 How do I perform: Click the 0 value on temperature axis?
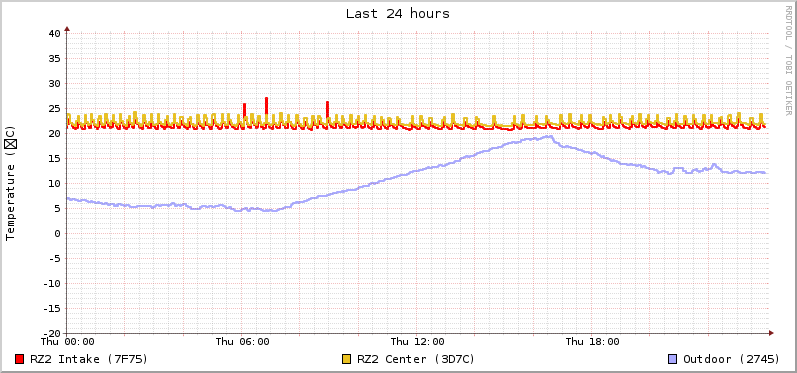[x=57, y=234]
